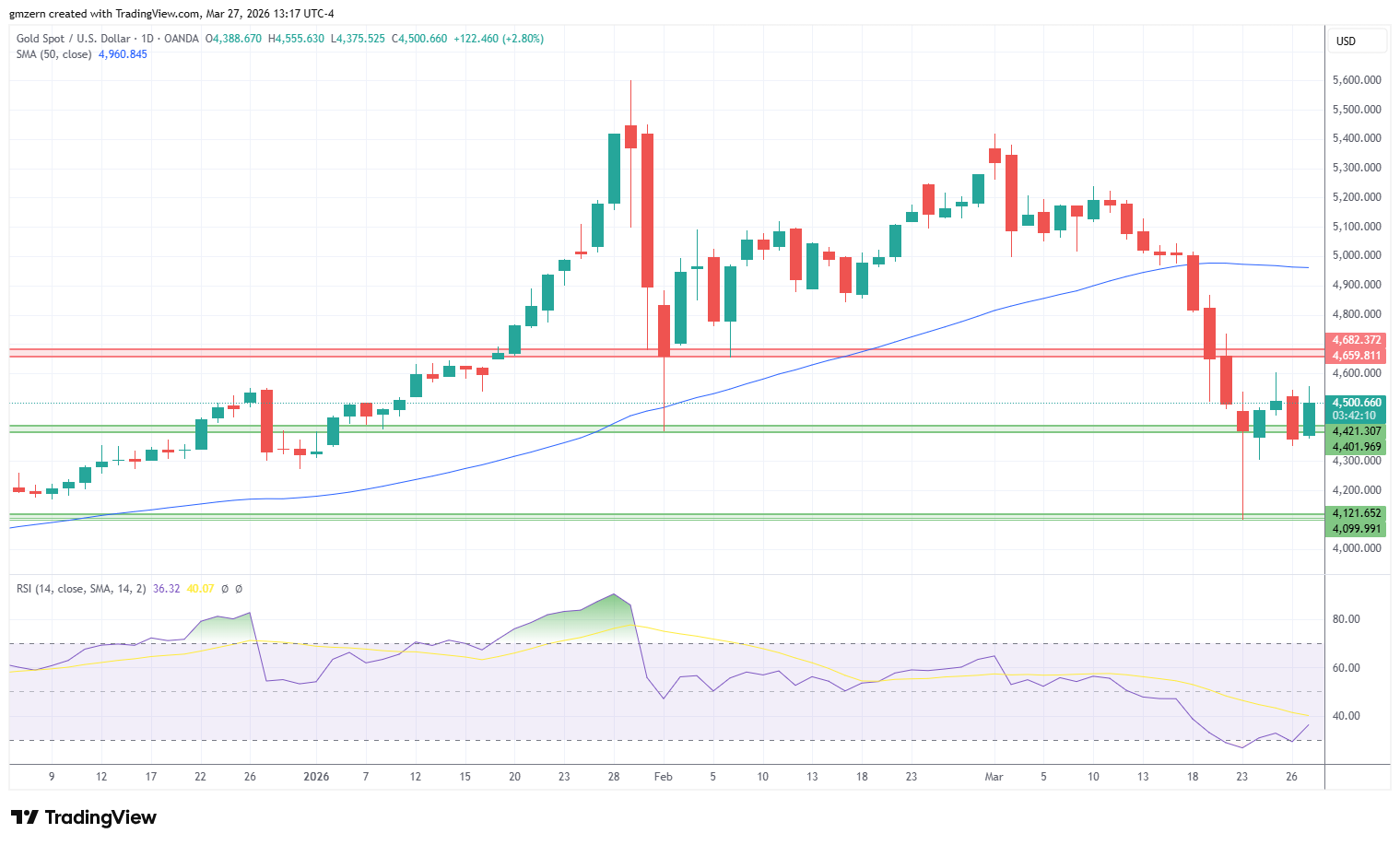Click the Mar label on the date axis
This screenshot has width=1400, height=845.
pyautogui.click(x=994, y=777)
